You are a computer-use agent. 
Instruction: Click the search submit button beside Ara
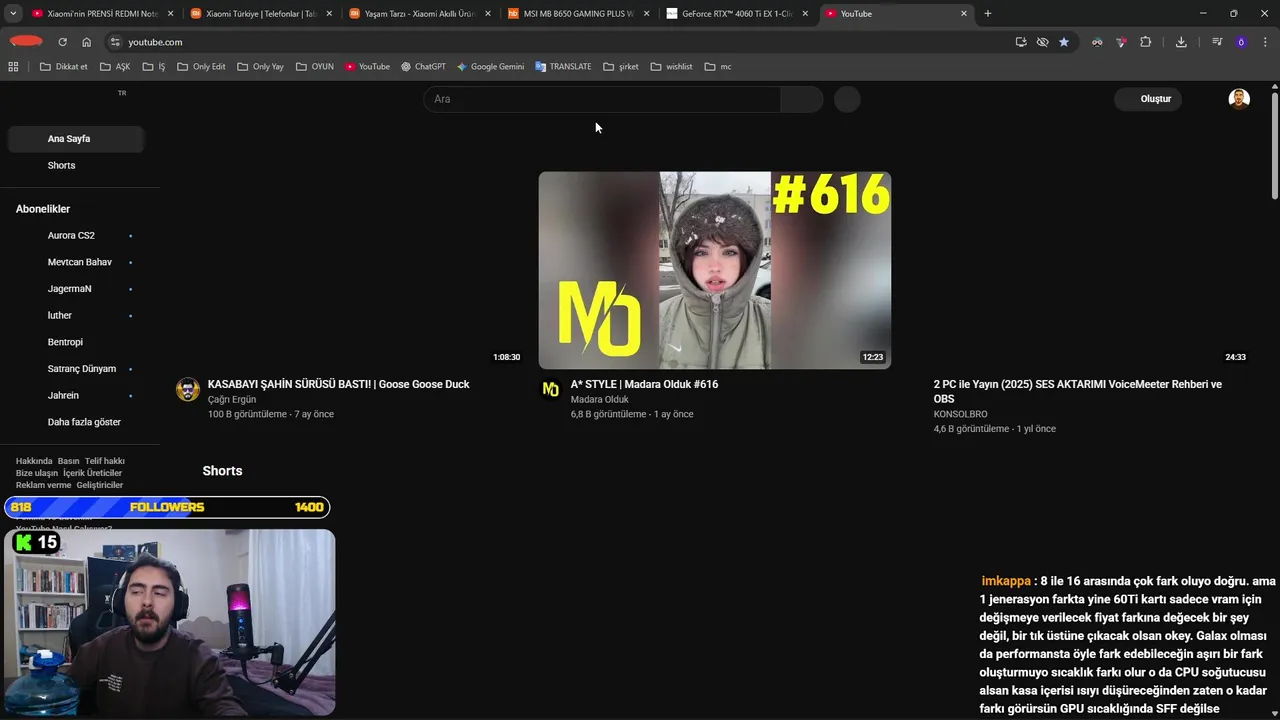(801, 99)
